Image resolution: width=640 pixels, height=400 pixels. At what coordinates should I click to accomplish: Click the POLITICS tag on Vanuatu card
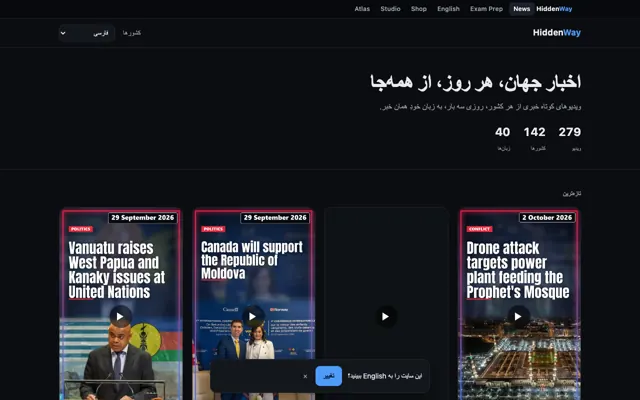[81, 229]
